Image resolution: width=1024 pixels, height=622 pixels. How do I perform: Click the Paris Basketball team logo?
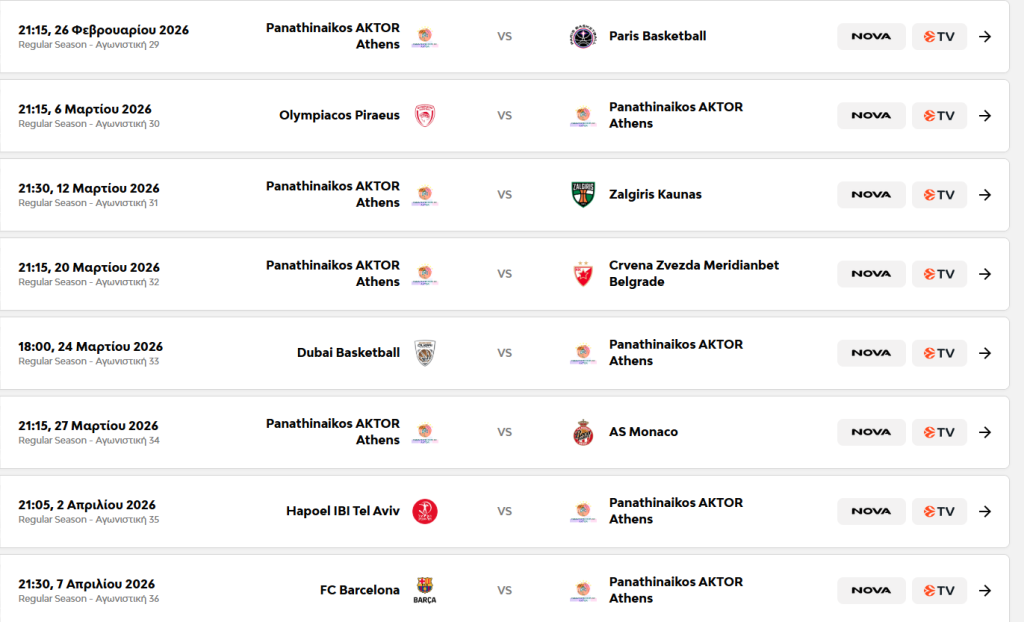(x=583, y=37)
